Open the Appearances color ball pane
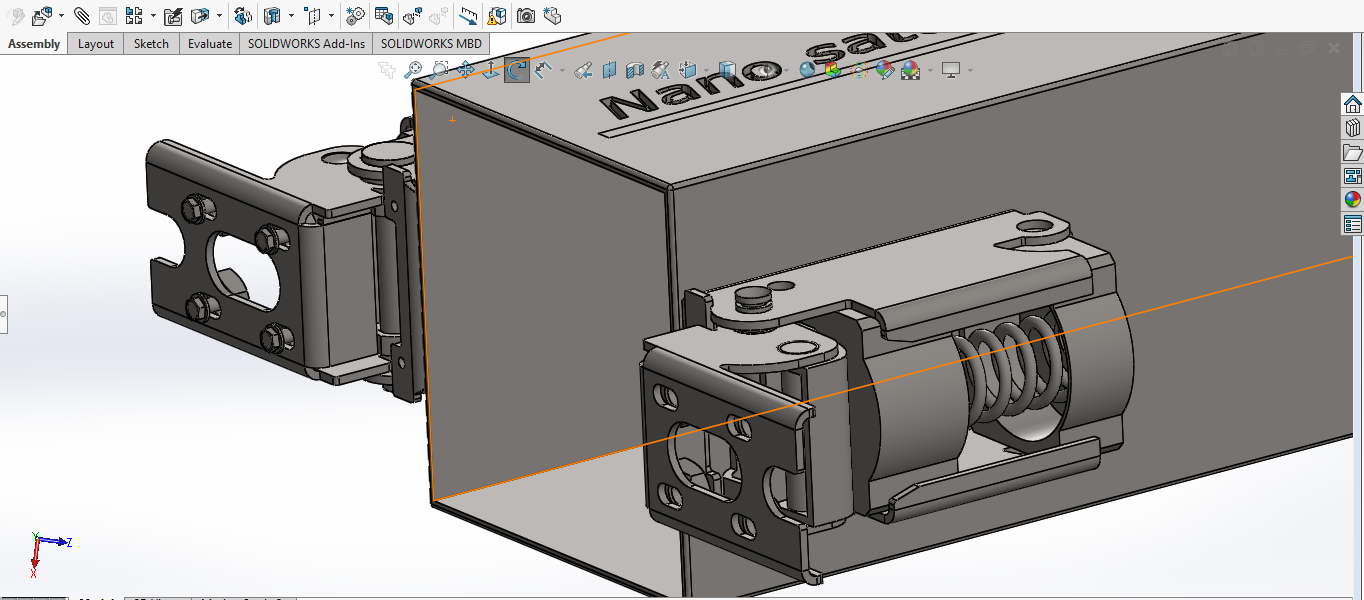 tap(1353, 200)
